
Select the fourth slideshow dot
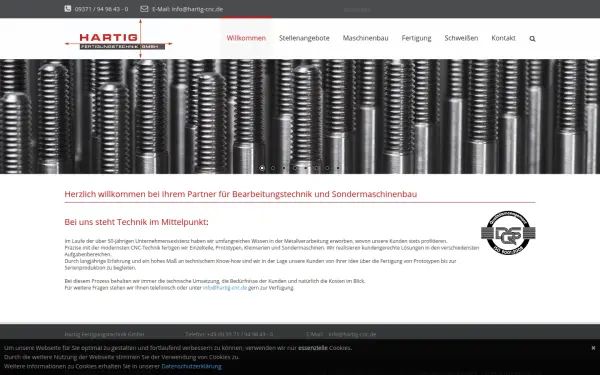[x=295, y=168]
